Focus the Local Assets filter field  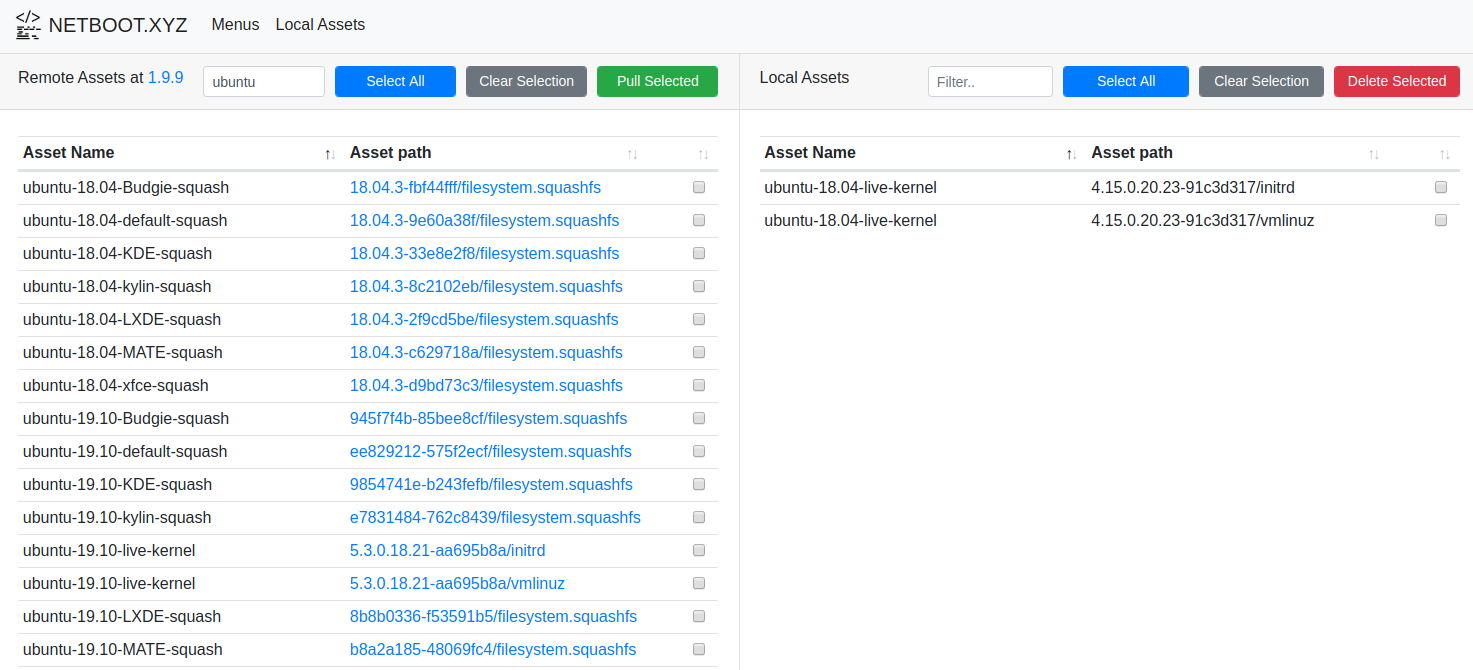pos(990,81)
